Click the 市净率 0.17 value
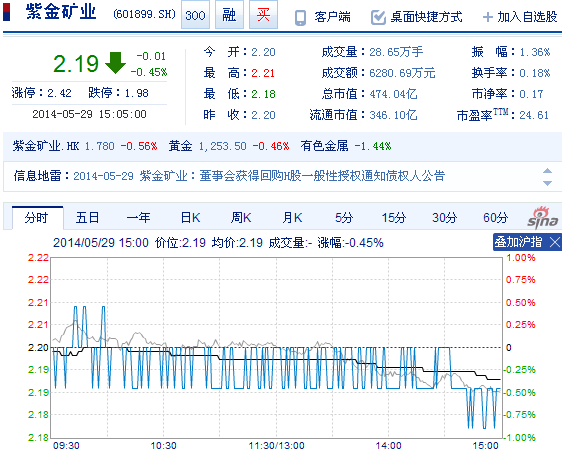The width and height of the screenshot is (562, 454). coord(531,94)
